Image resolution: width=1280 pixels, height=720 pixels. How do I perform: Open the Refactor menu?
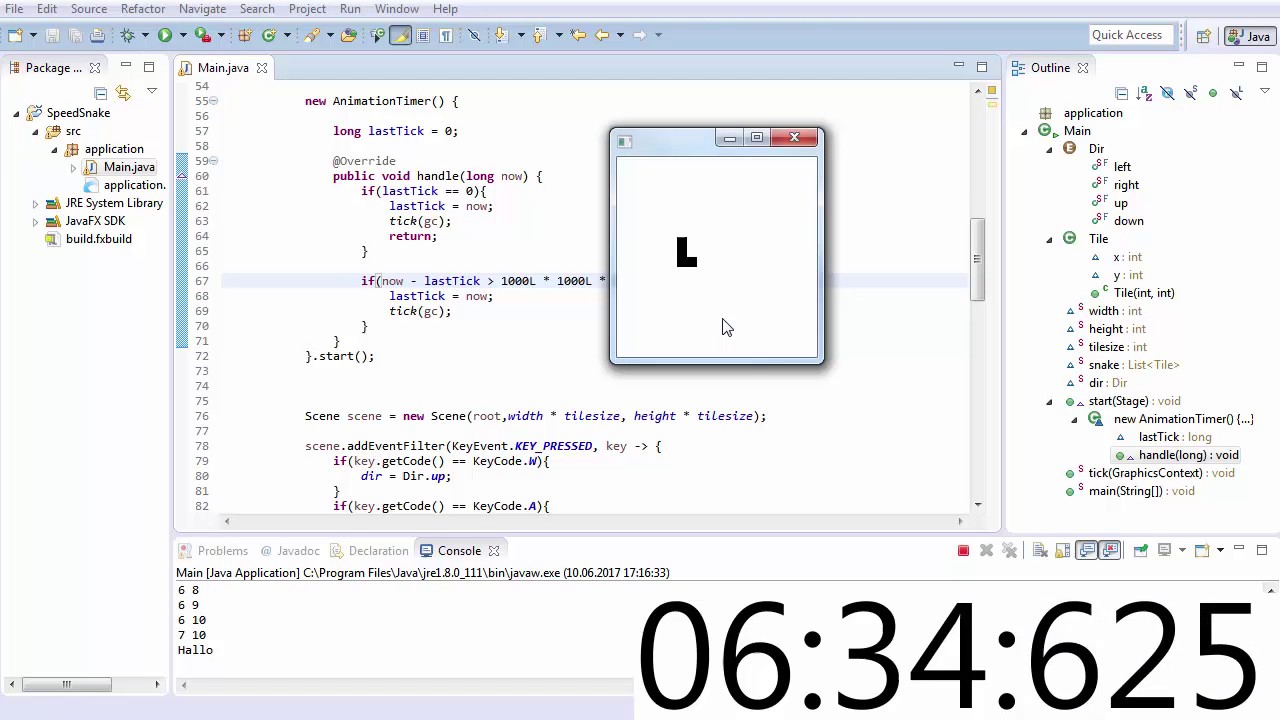(143, 9)
